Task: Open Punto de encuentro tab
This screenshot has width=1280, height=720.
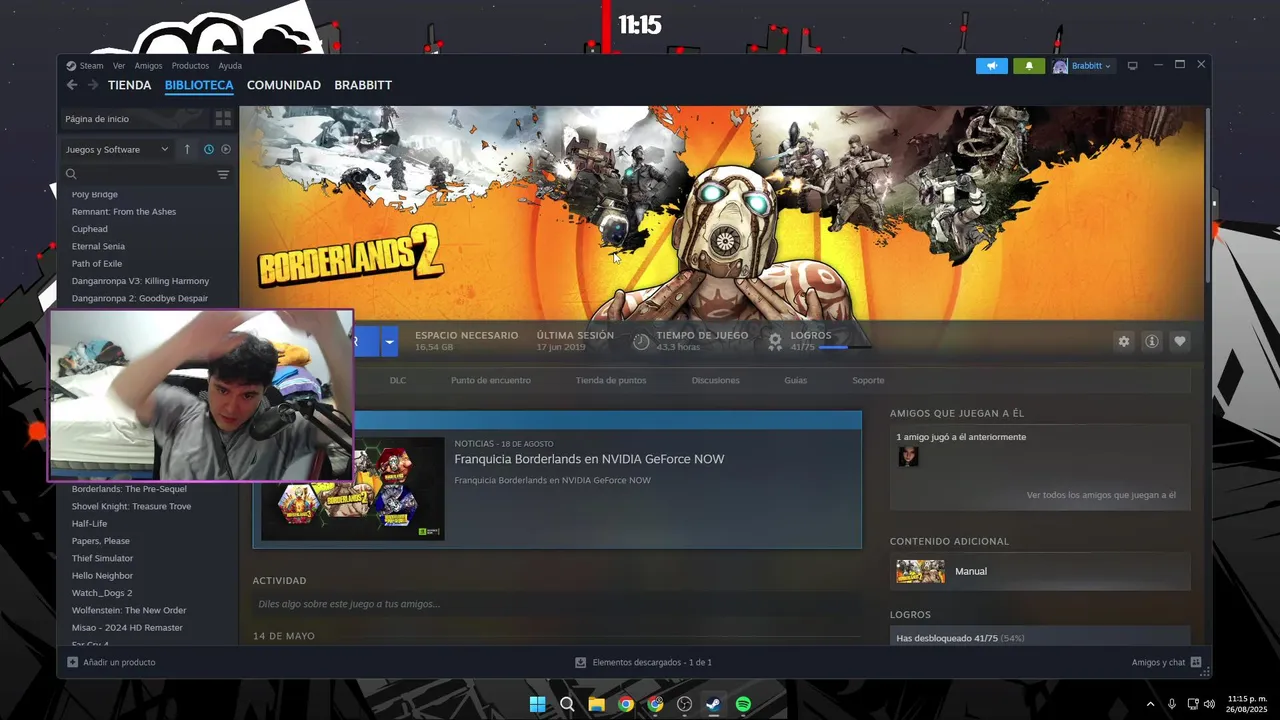Action: coord(491,380)
